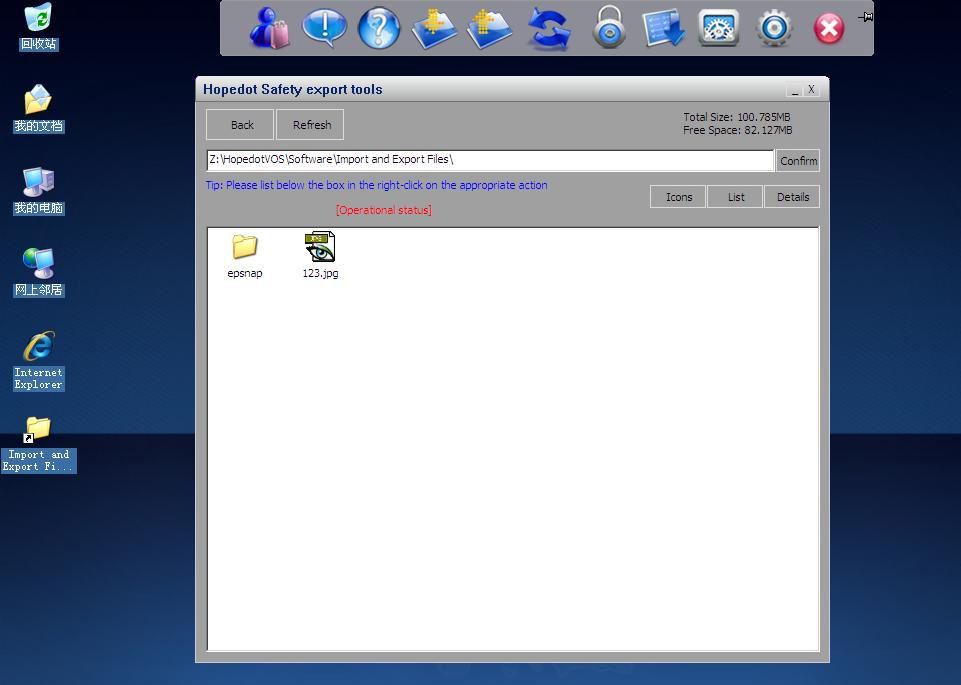Click the user with shopping bag icon
The height and width of the screenshot is (685, 961).
(x=269, y=28)
